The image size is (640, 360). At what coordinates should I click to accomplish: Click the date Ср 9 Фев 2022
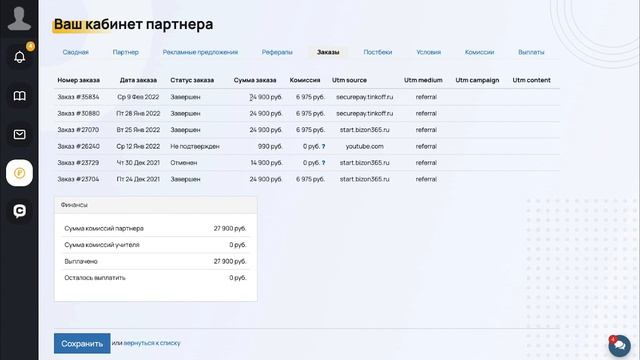click(x=138, y=97)
